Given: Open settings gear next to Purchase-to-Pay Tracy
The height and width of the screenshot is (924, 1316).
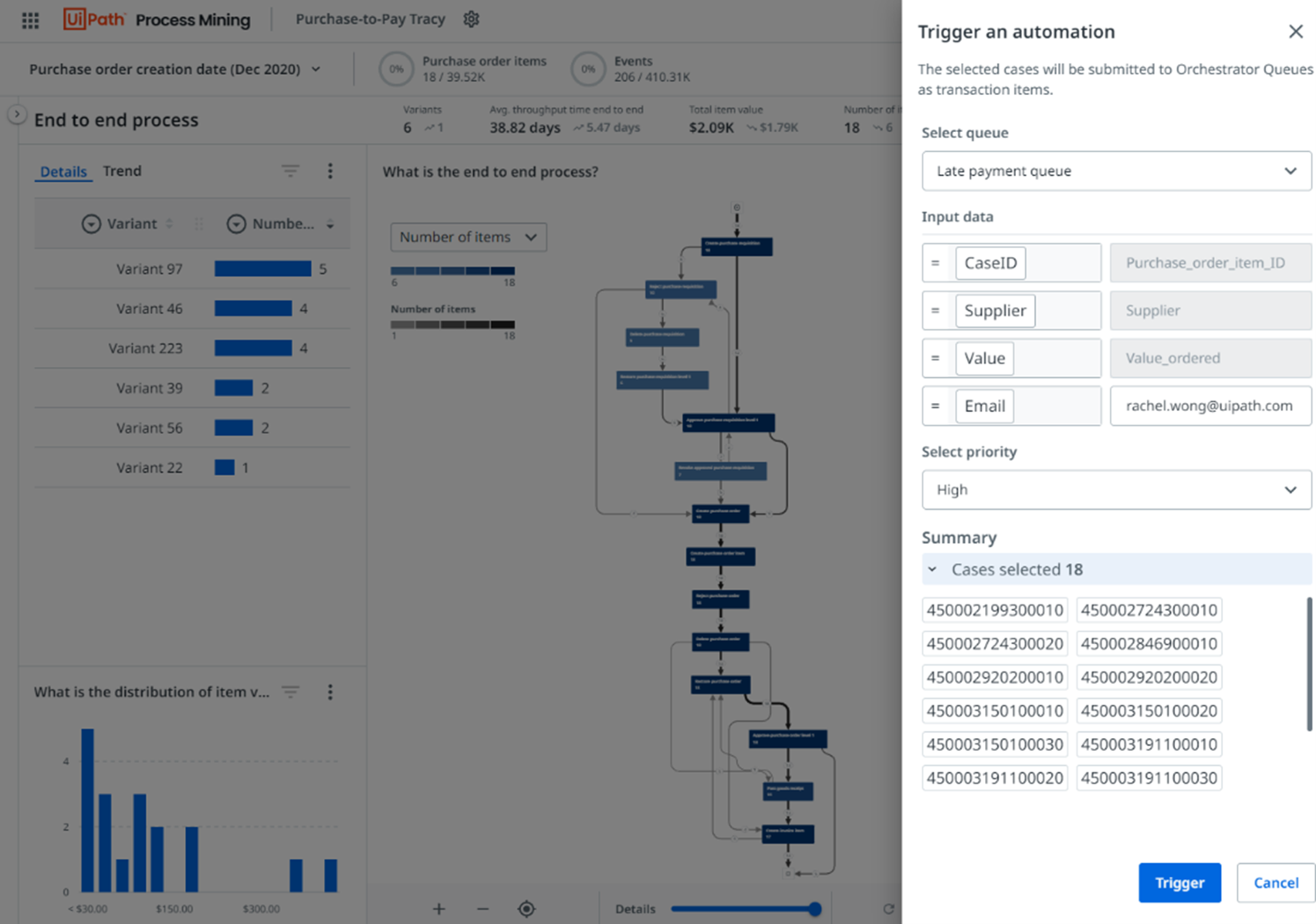Looking at the screenshot, I should pos(471,19).
